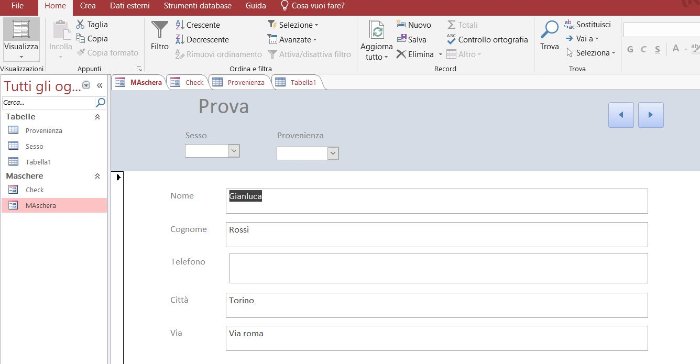Screen dimensions: 700x364
Task: Click previous record arrow button
Action: [x=621, y=115]
